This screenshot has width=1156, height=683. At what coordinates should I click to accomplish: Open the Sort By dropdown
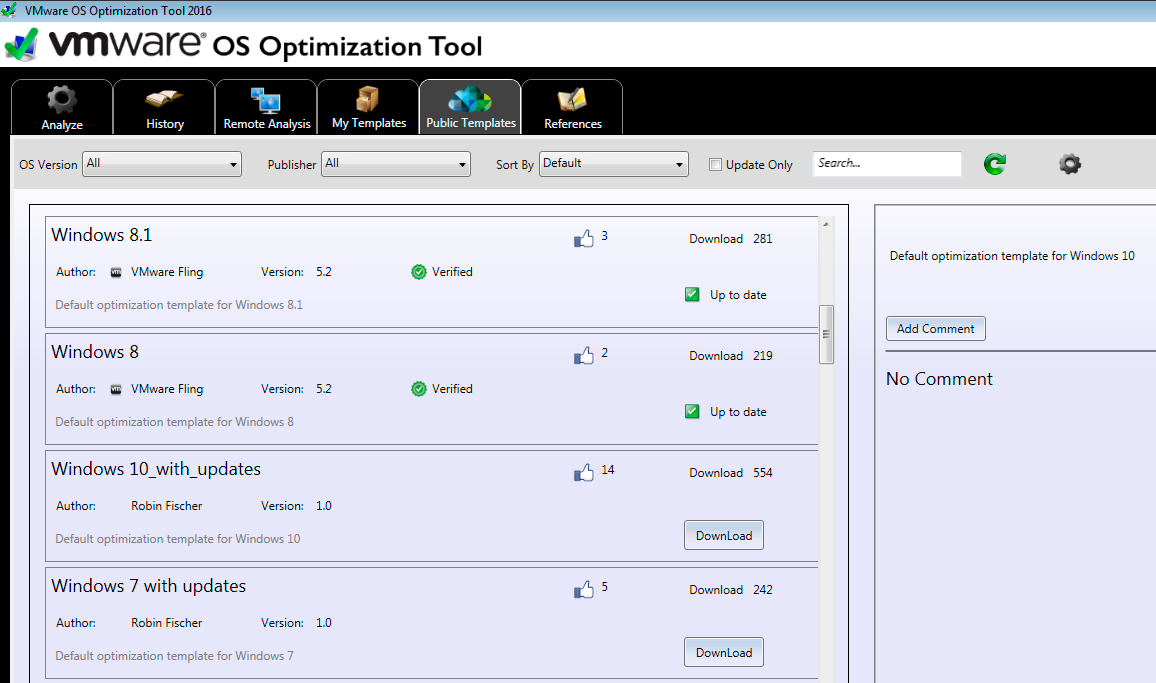pyautogui.click(x=613, y=164)
